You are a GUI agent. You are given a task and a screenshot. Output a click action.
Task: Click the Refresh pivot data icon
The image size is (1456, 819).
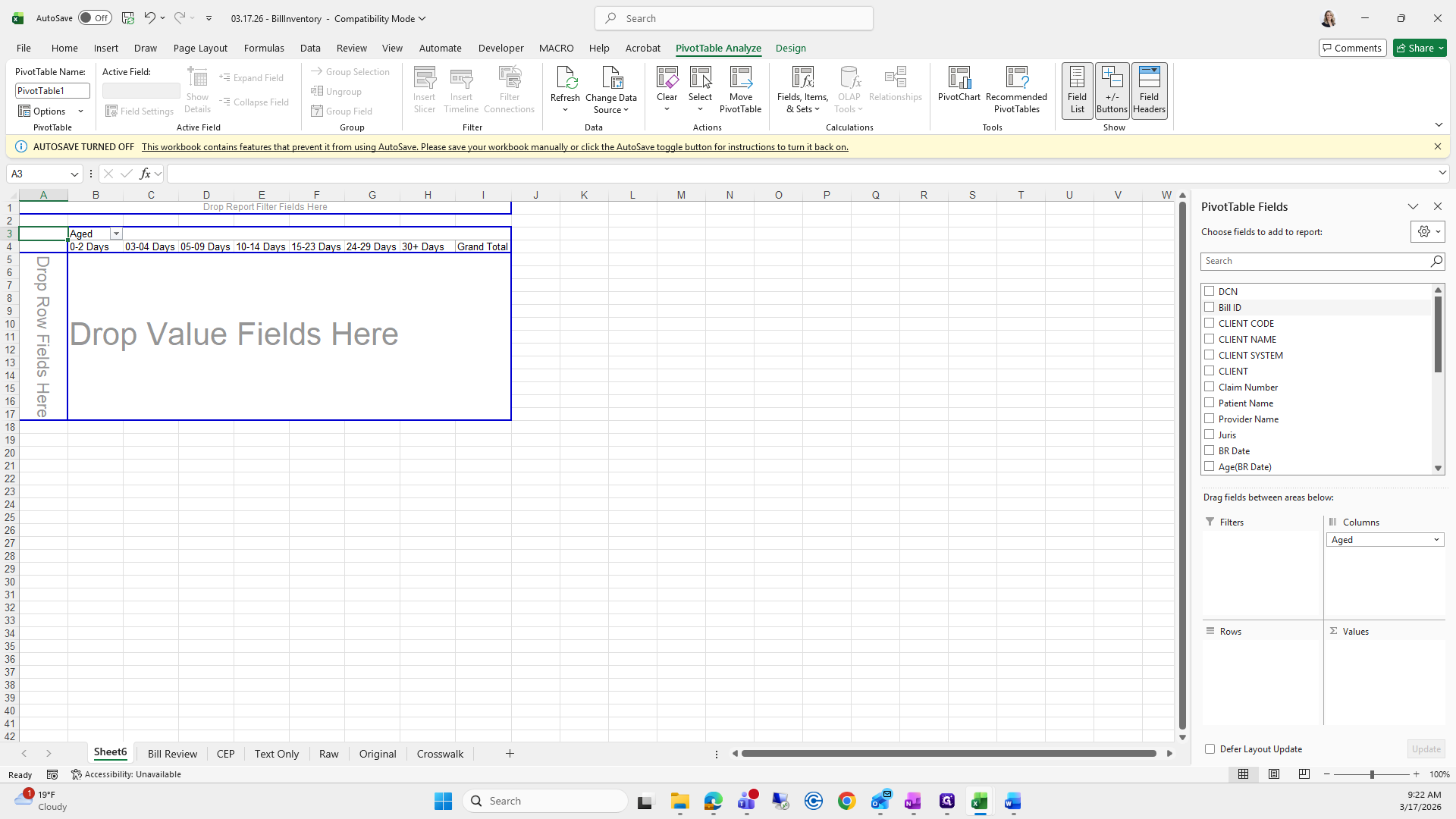click(565, 79)
